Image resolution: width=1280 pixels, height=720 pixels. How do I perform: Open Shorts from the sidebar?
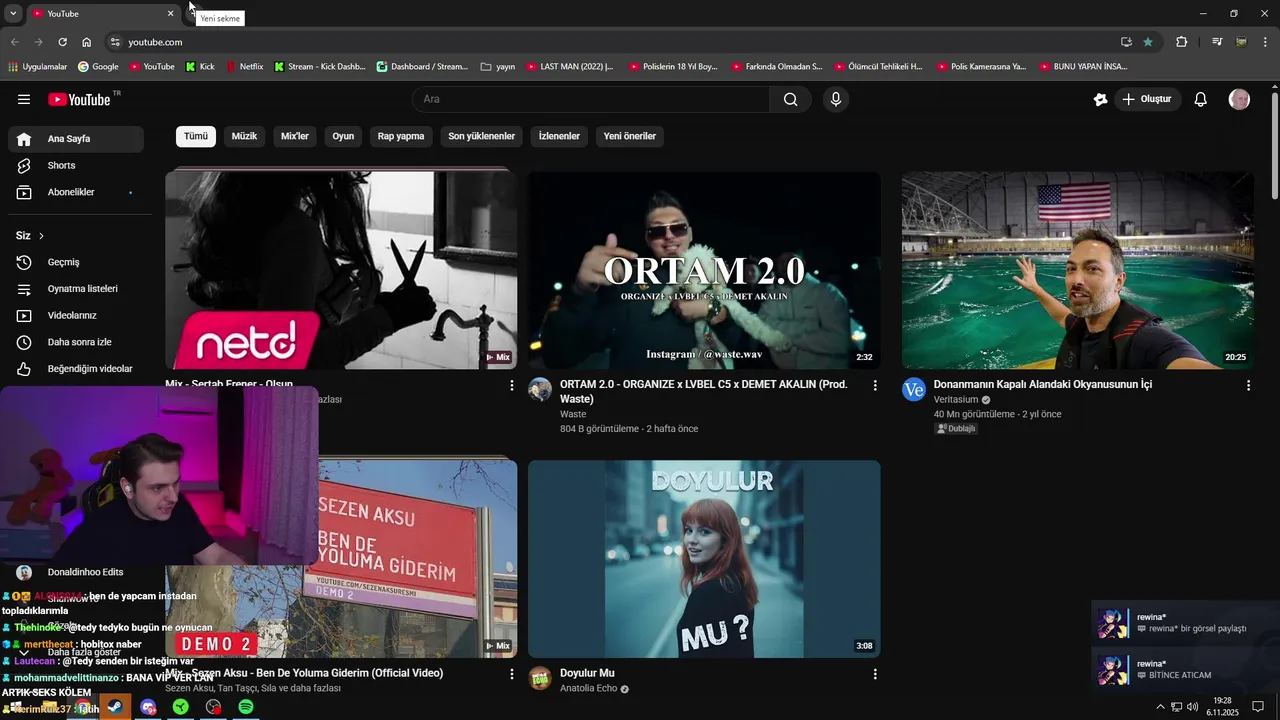pyautogui.click(x=76, y=165)
